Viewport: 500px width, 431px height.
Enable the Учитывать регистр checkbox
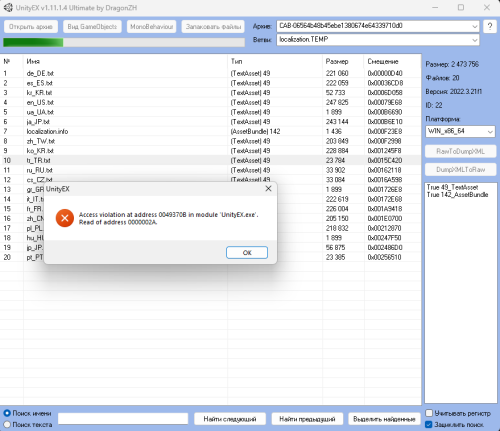pos(429,413)
